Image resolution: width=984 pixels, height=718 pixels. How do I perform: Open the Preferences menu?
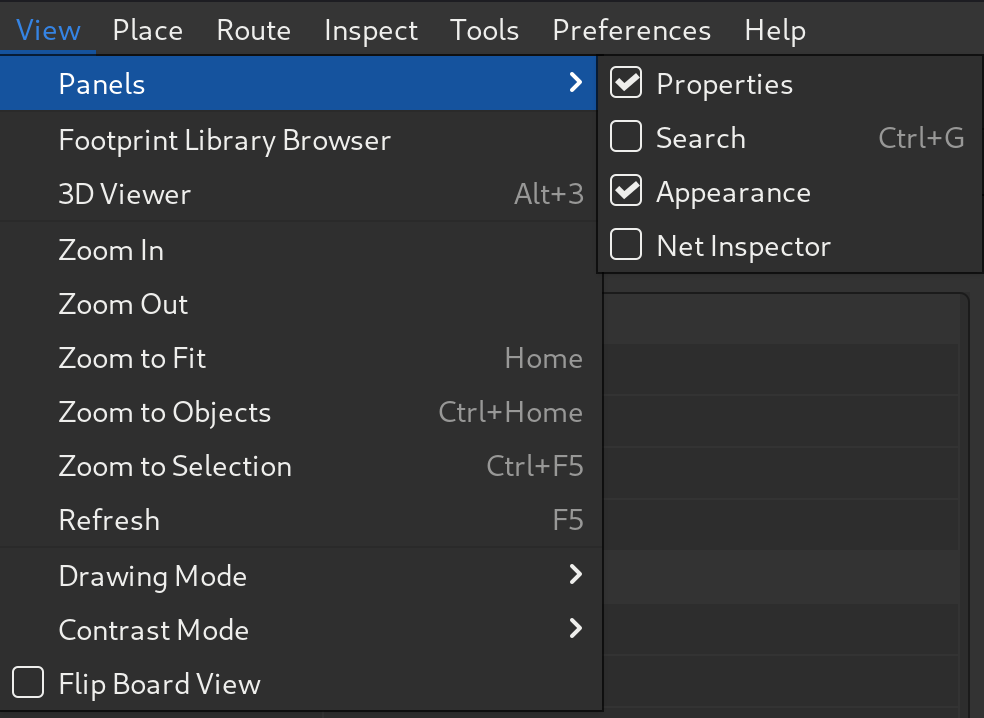(631, 30)
